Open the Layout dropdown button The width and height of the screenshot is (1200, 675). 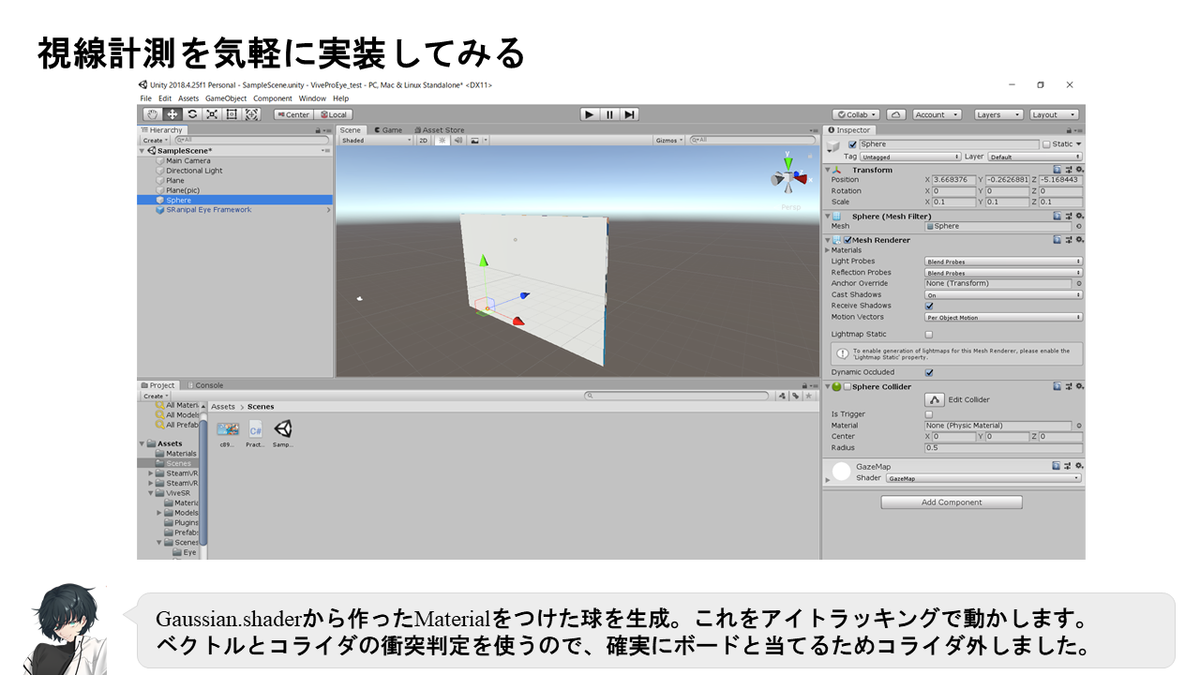1054,114
